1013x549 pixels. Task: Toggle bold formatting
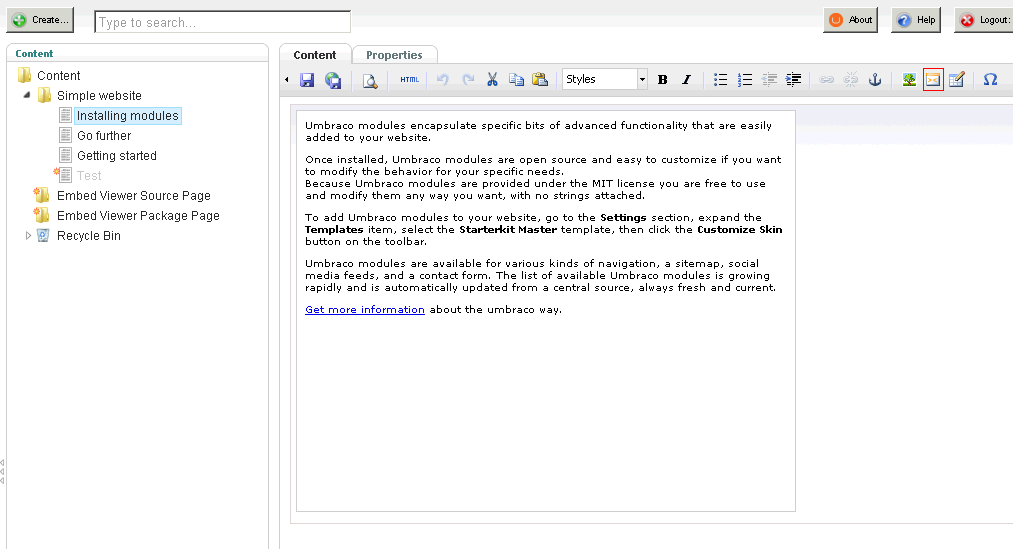[x=662, y=79]
